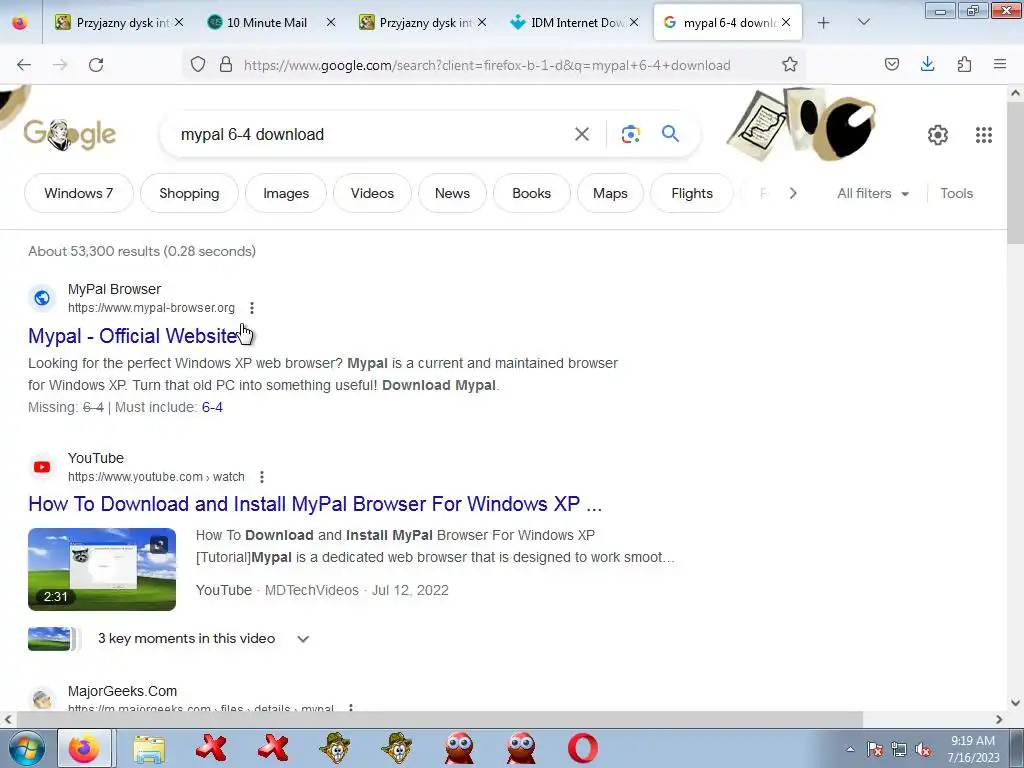The image size is (1024, 768).
Task: Save page to Pocket
Action: coord(891,64)
